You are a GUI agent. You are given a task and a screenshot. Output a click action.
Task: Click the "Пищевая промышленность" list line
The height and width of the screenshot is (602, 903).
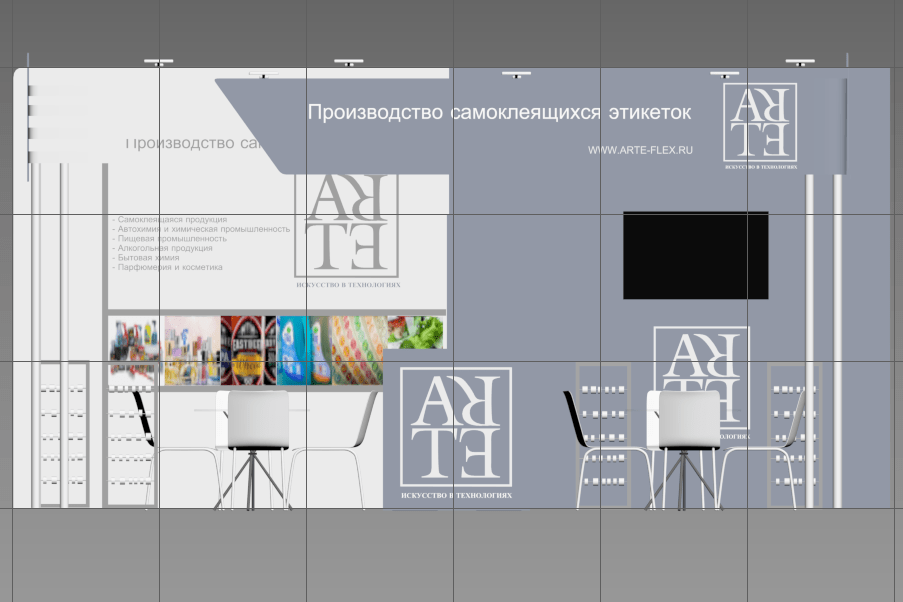(x=170, y=238)
